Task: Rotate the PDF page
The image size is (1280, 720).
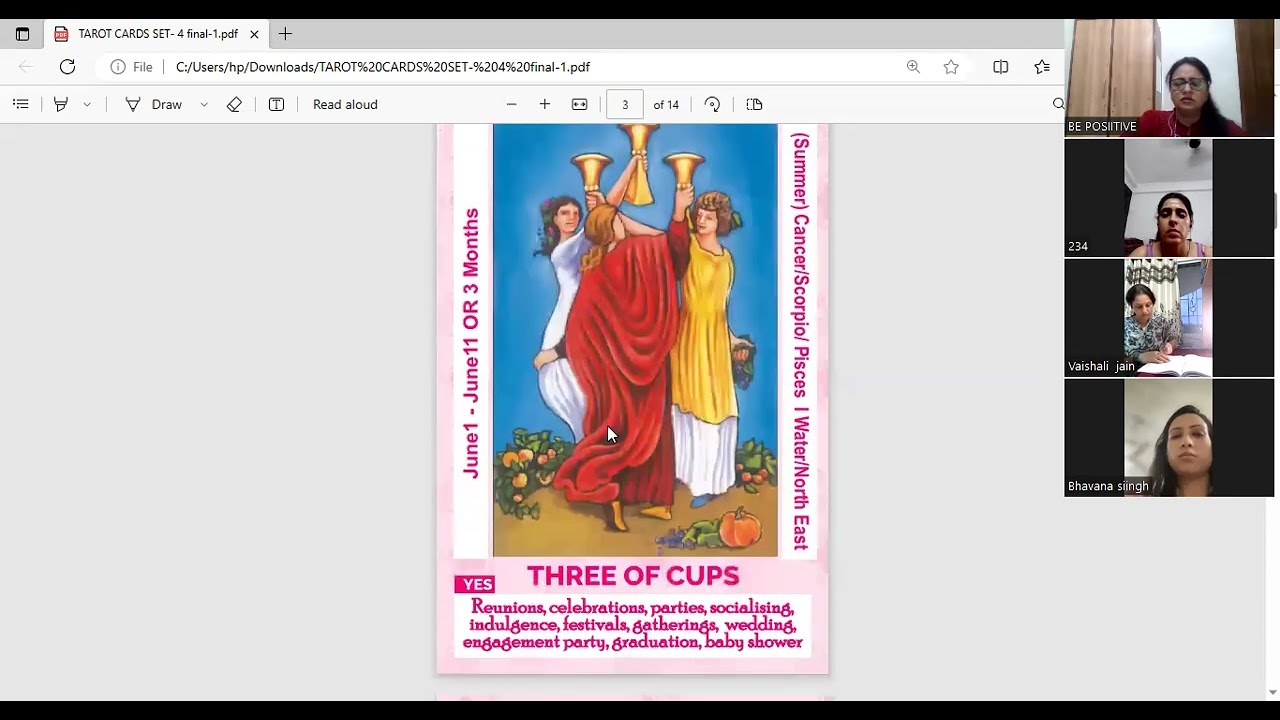Action: pyautogui.click(x=712, y=104)
